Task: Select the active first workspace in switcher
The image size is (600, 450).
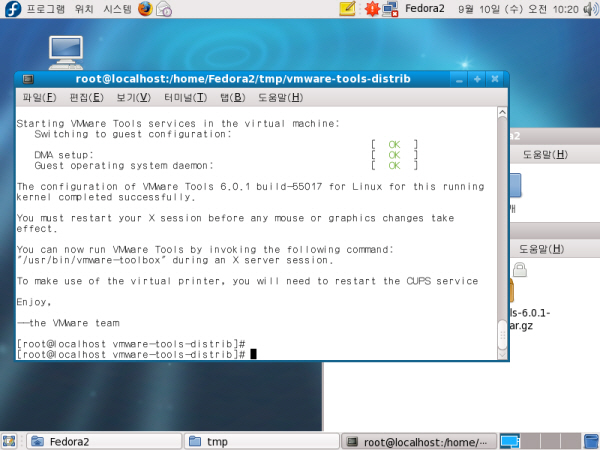Action: [x=510, y=441]
